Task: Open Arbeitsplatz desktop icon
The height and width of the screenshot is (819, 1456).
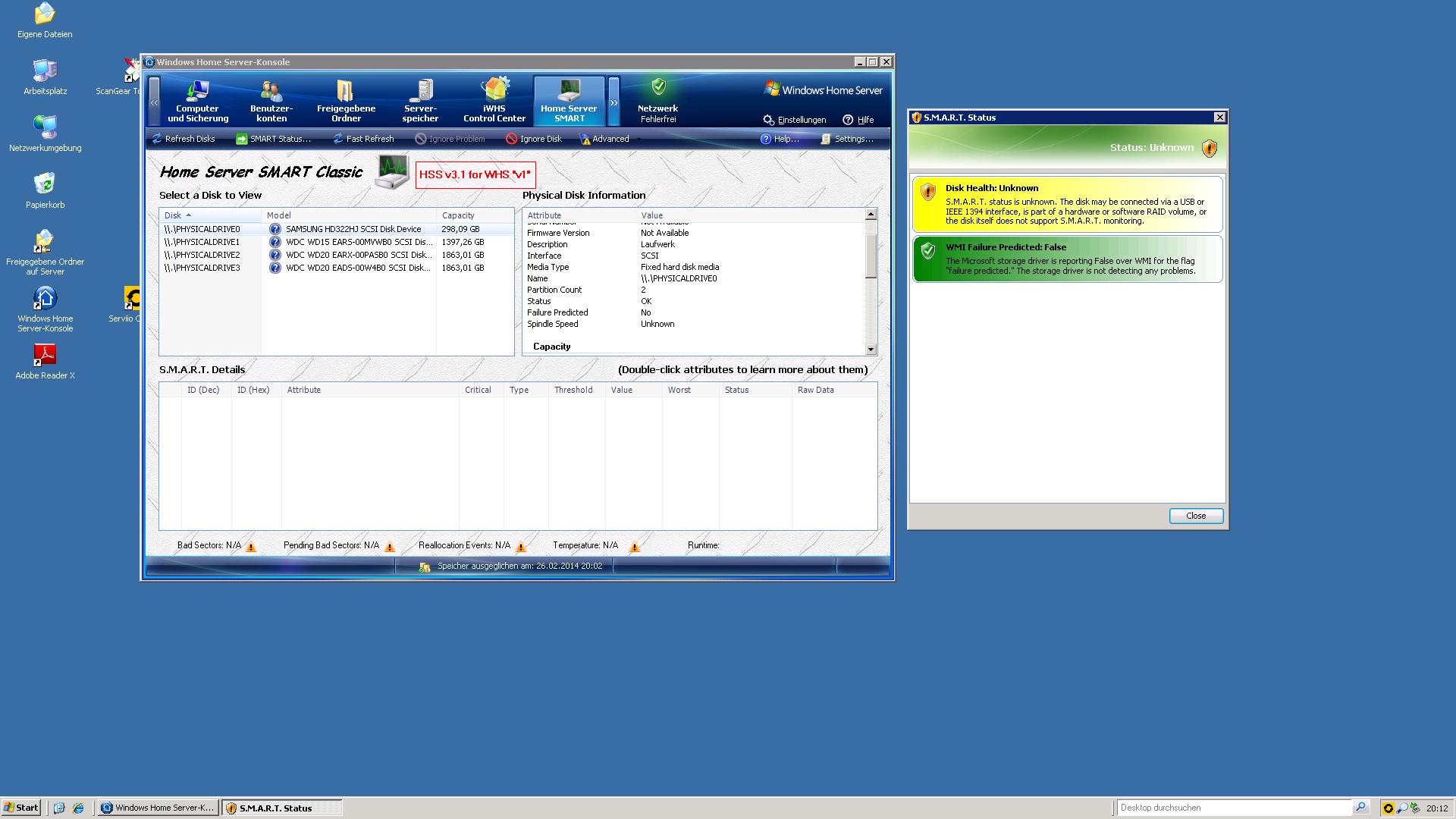Action: (45, 77)
